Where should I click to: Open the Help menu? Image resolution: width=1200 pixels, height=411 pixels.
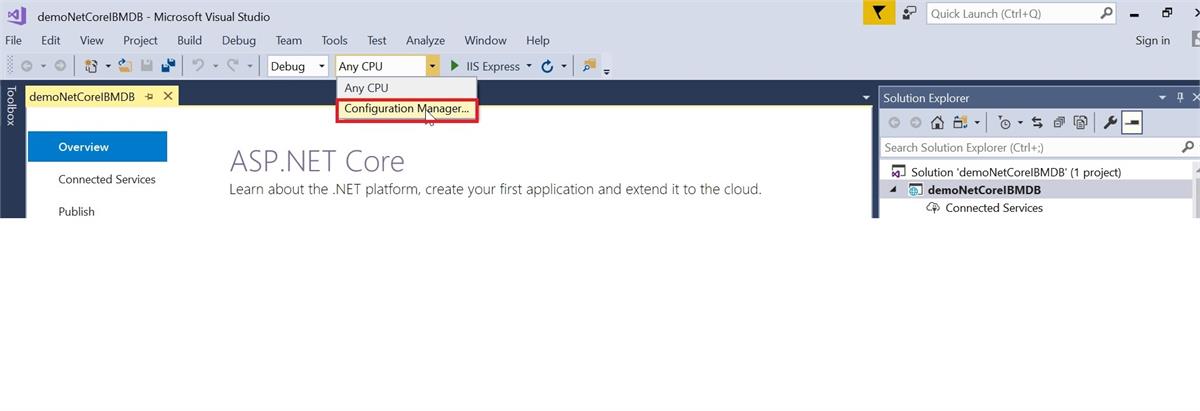538,40
